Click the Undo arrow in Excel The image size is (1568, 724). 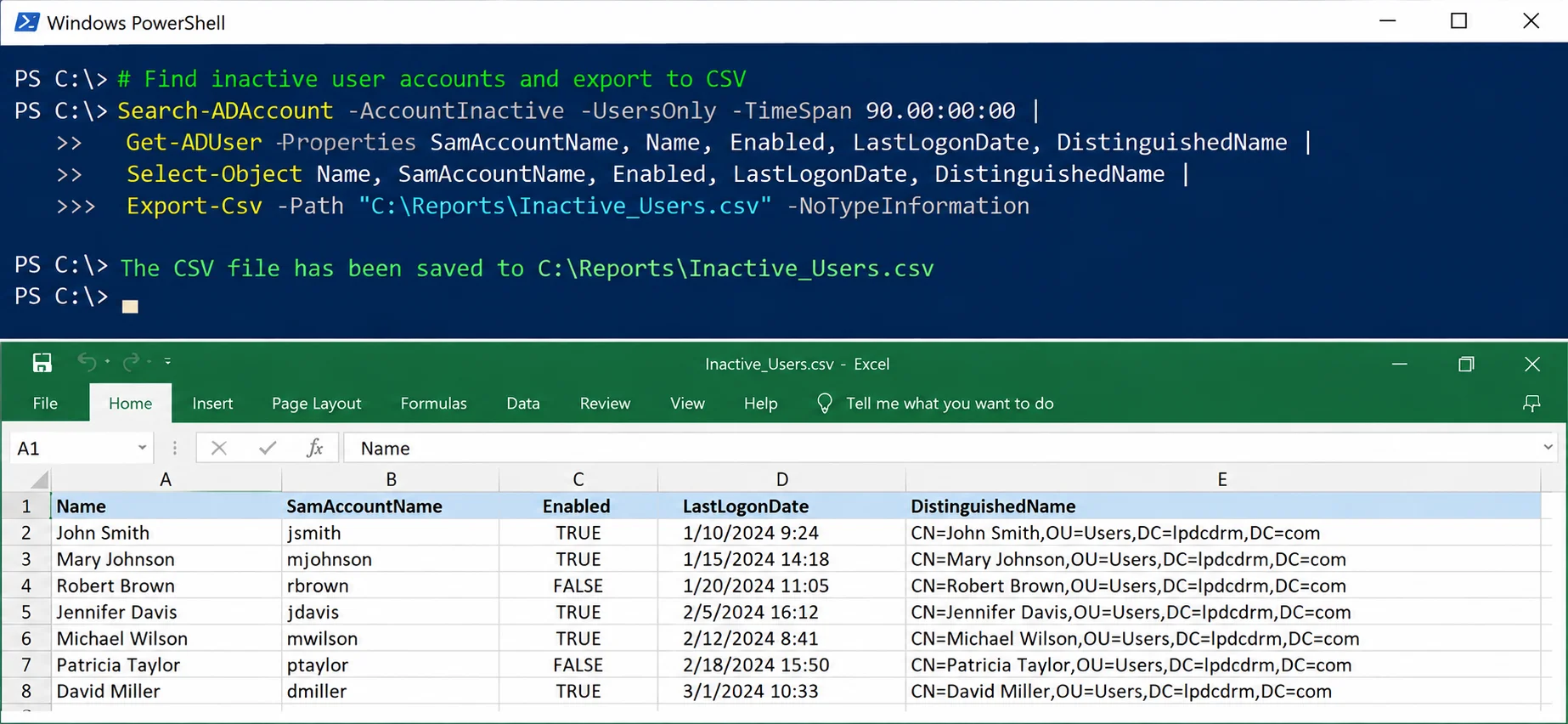[87, 362]
